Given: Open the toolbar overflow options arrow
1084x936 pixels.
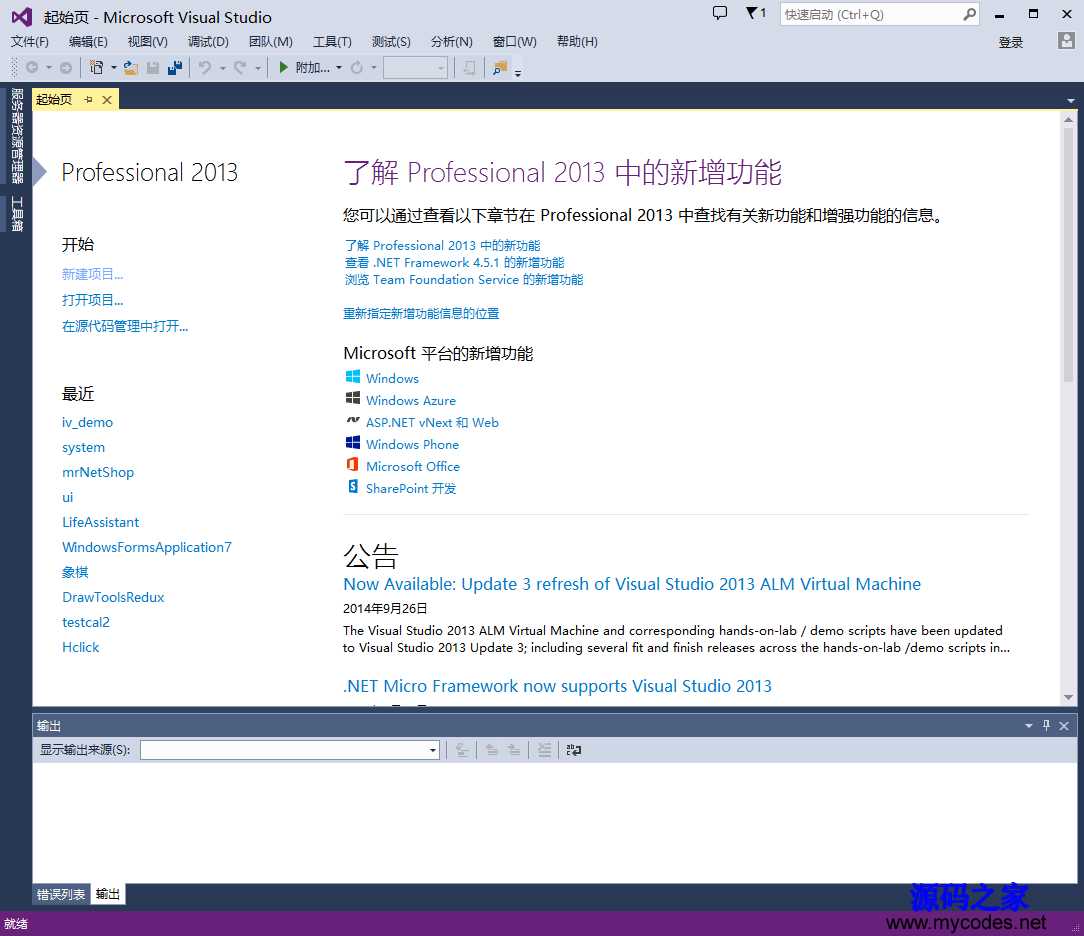Looking at the screenshot, I should [518, 72].
